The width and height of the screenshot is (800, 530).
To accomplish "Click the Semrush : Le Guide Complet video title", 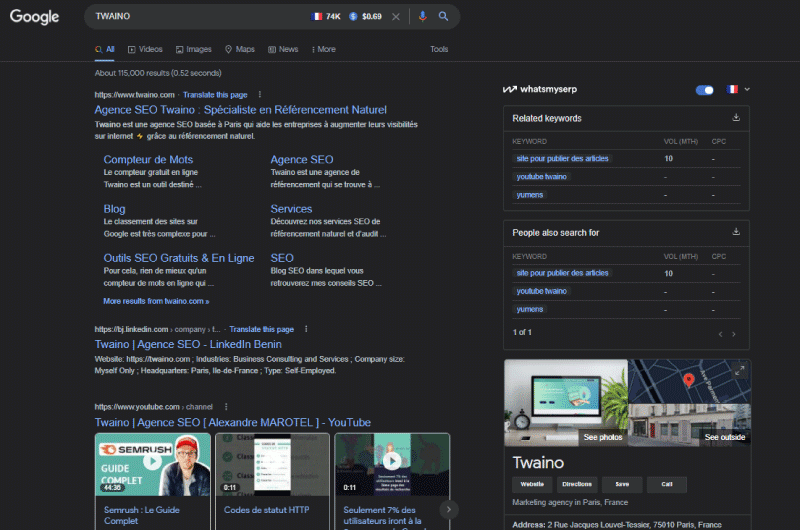I will (x=141, y=515).
